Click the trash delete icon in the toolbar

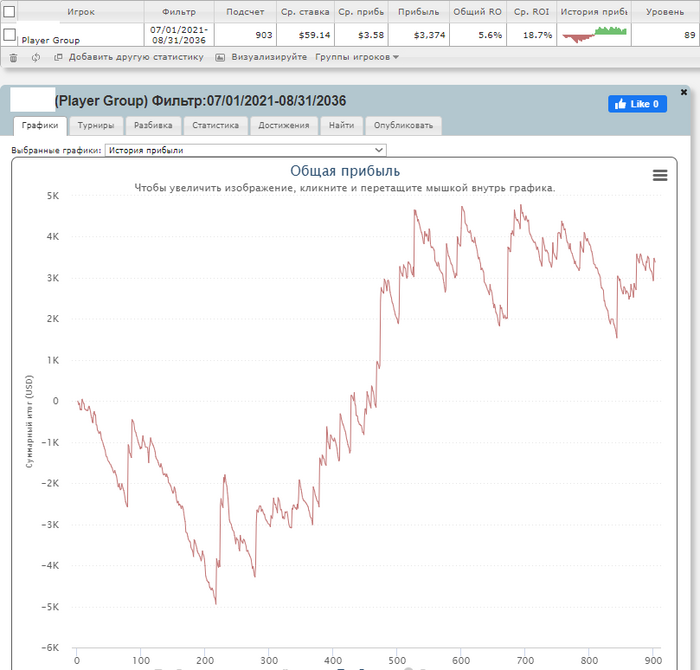pos(13,58)
